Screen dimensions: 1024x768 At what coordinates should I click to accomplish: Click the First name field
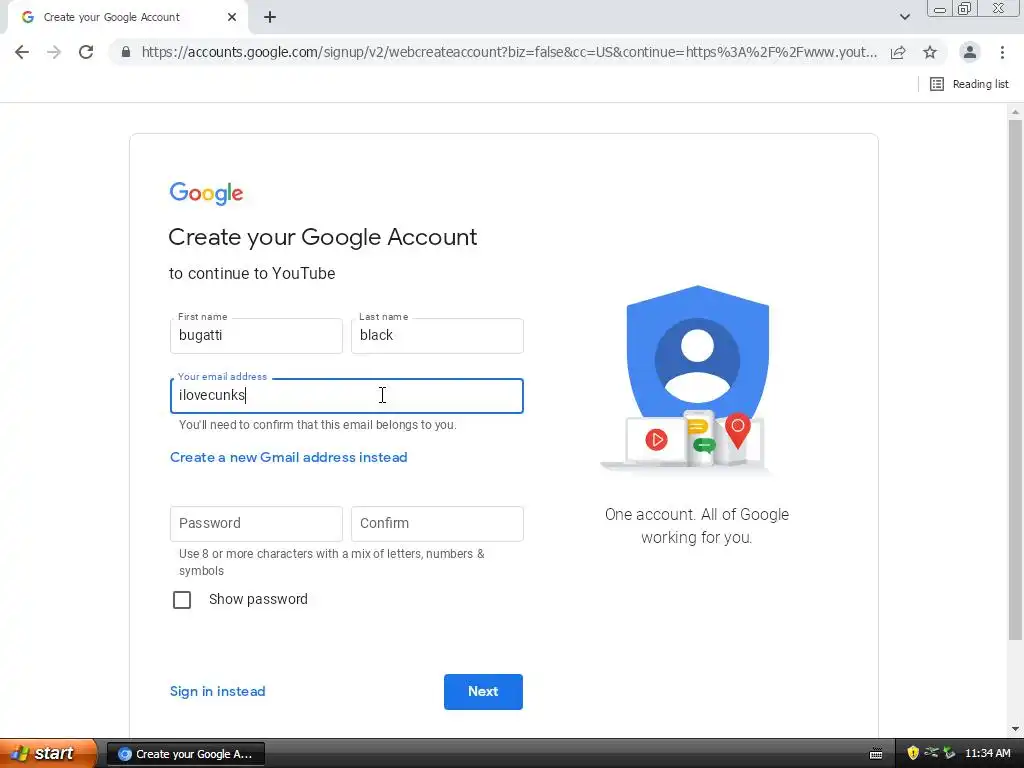(x=256, y=336)
